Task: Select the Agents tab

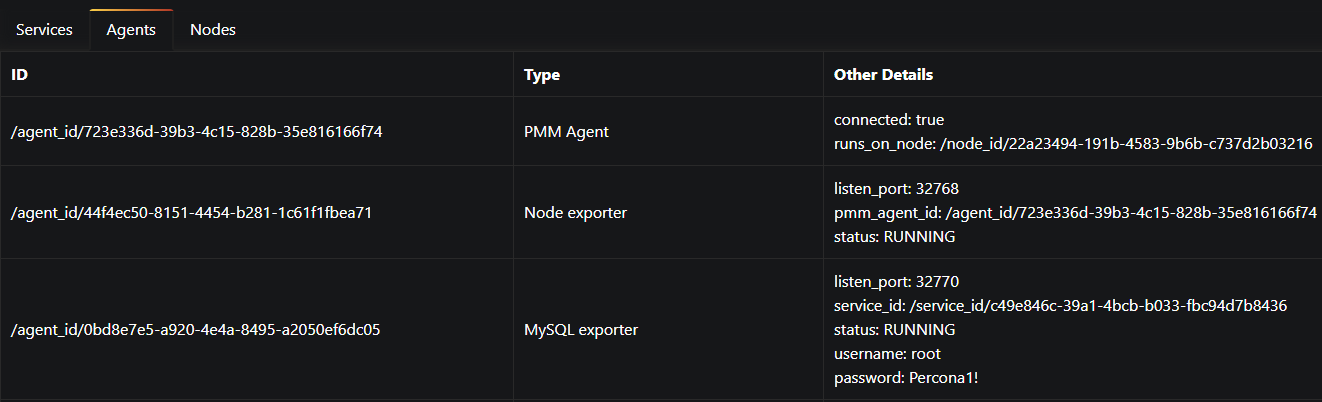Action: [x=131, y=30]
